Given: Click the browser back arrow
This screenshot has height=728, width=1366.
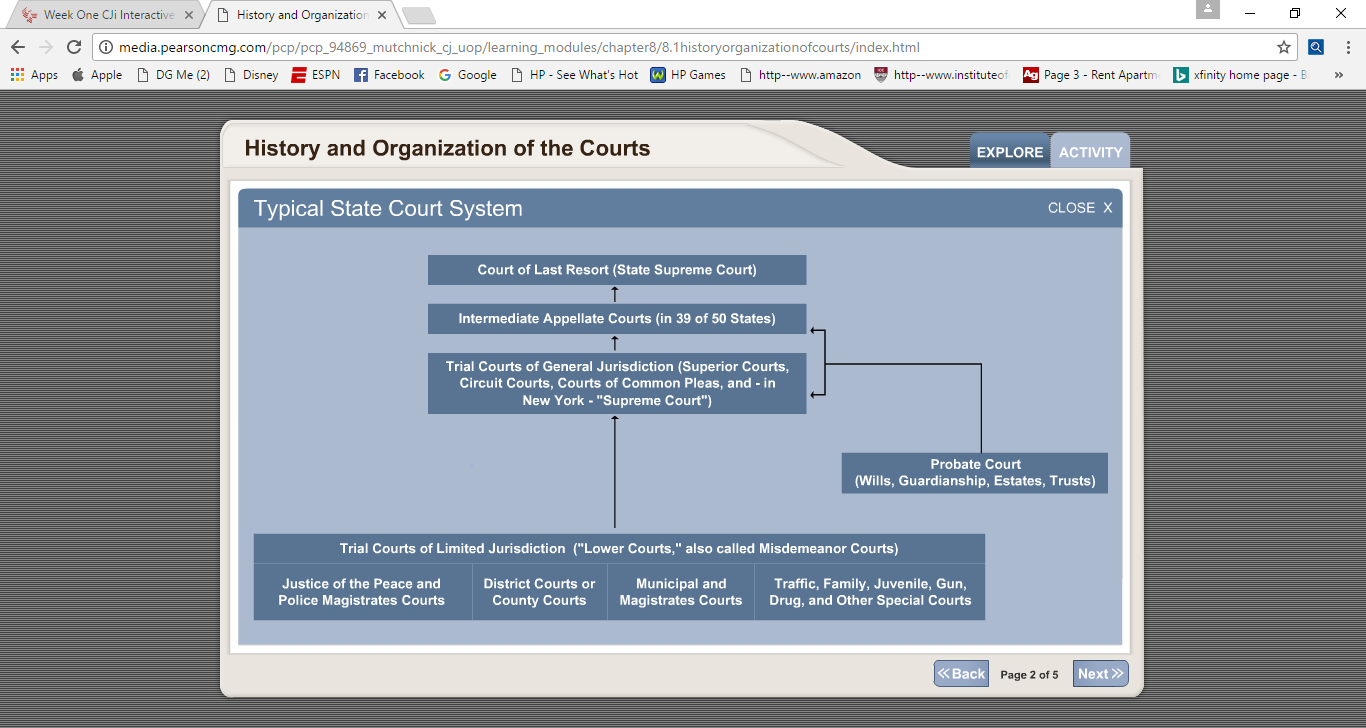Looking at the screenshot, I should tap(18, 47).
